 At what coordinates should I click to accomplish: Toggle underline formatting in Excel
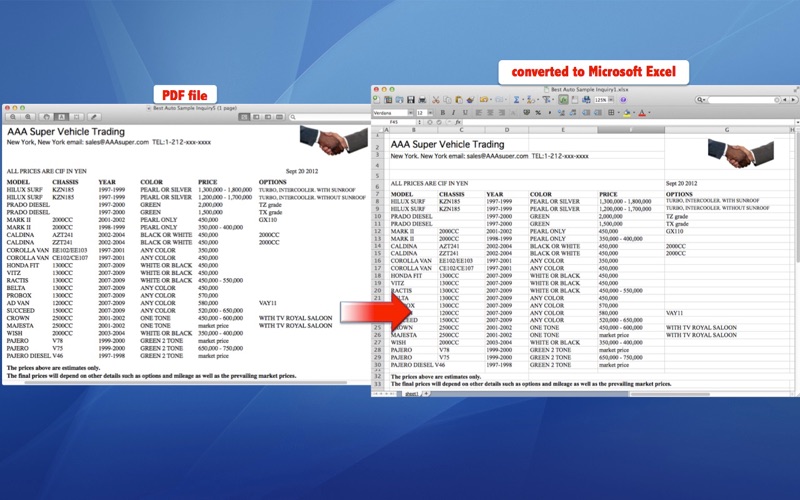[462, 113]
